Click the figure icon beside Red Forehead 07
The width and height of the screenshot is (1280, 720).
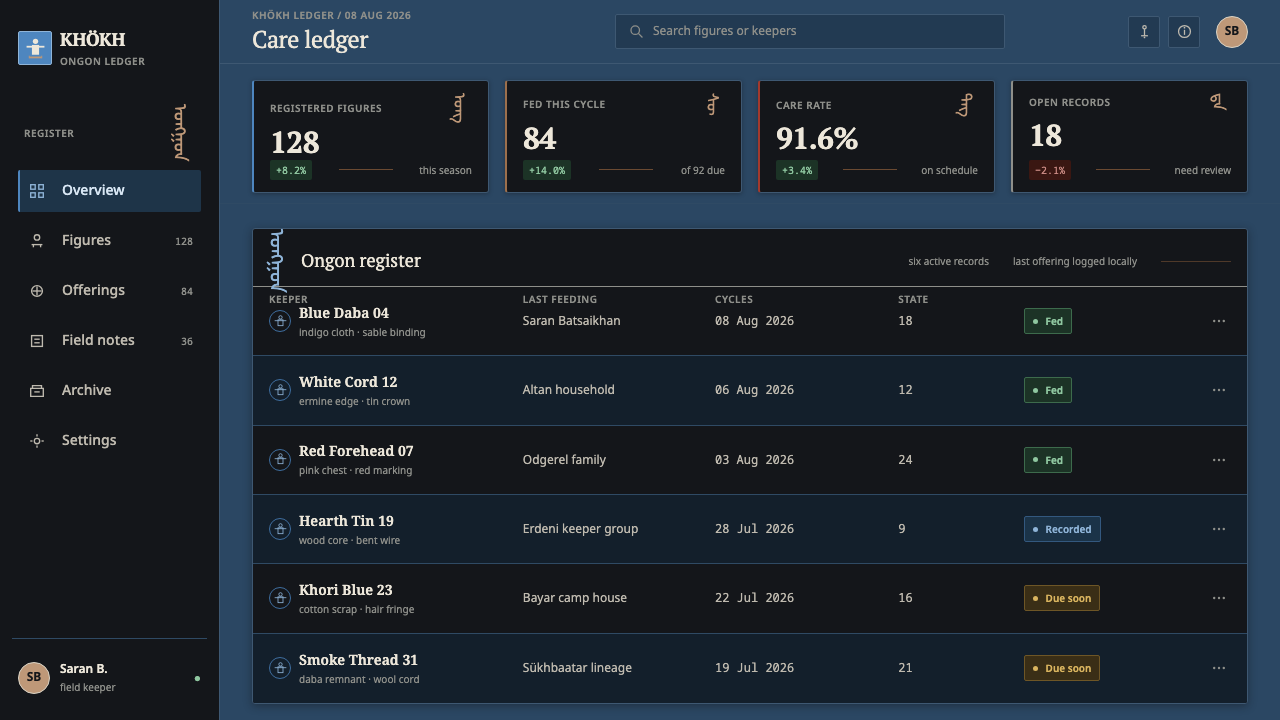click(280, 459)
